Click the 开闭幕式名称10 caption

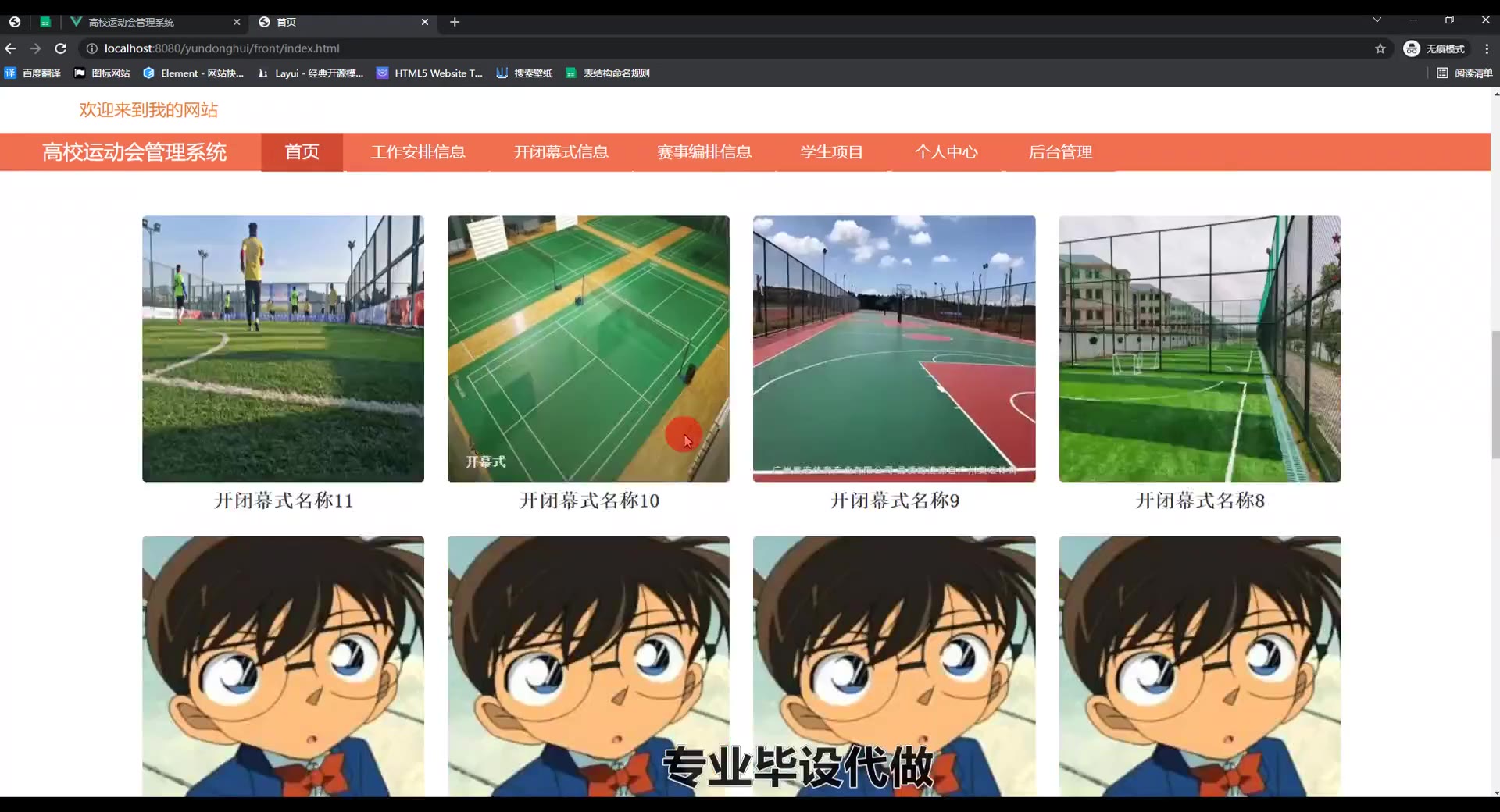point(589,500)
